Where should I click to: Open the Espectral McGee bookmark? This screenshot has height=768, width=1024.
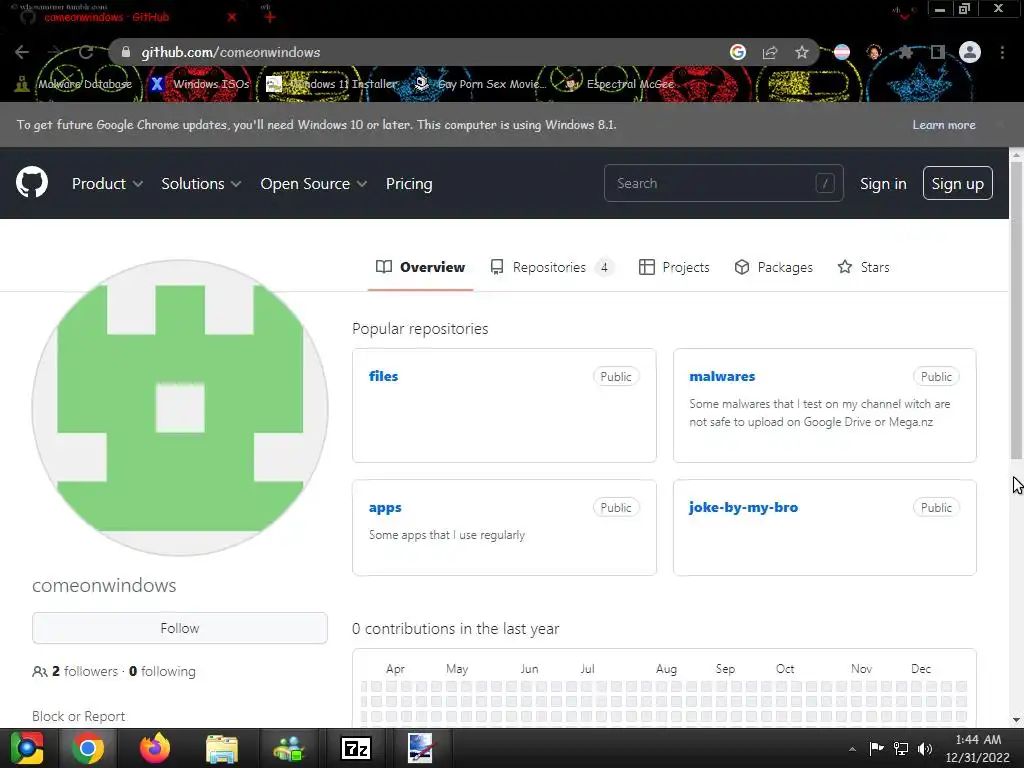click(619, 84)
